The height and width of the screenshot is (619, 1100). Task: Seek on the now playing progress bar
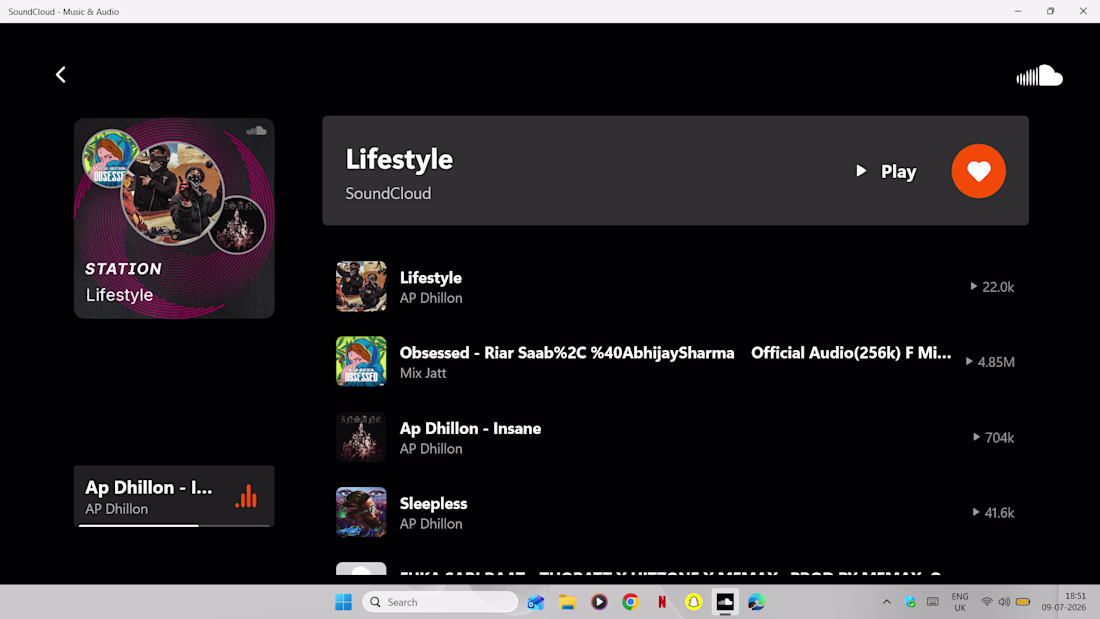coord(174,525)
